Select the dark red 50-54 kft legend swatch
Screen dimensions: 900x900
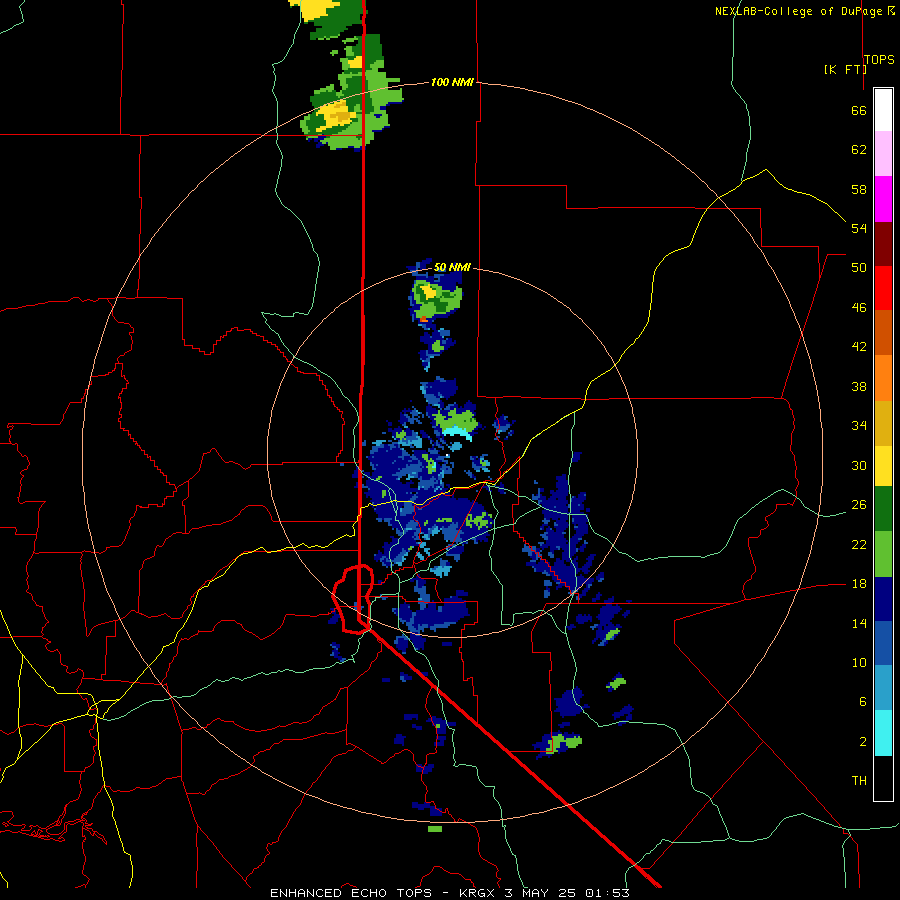(883, 243)
